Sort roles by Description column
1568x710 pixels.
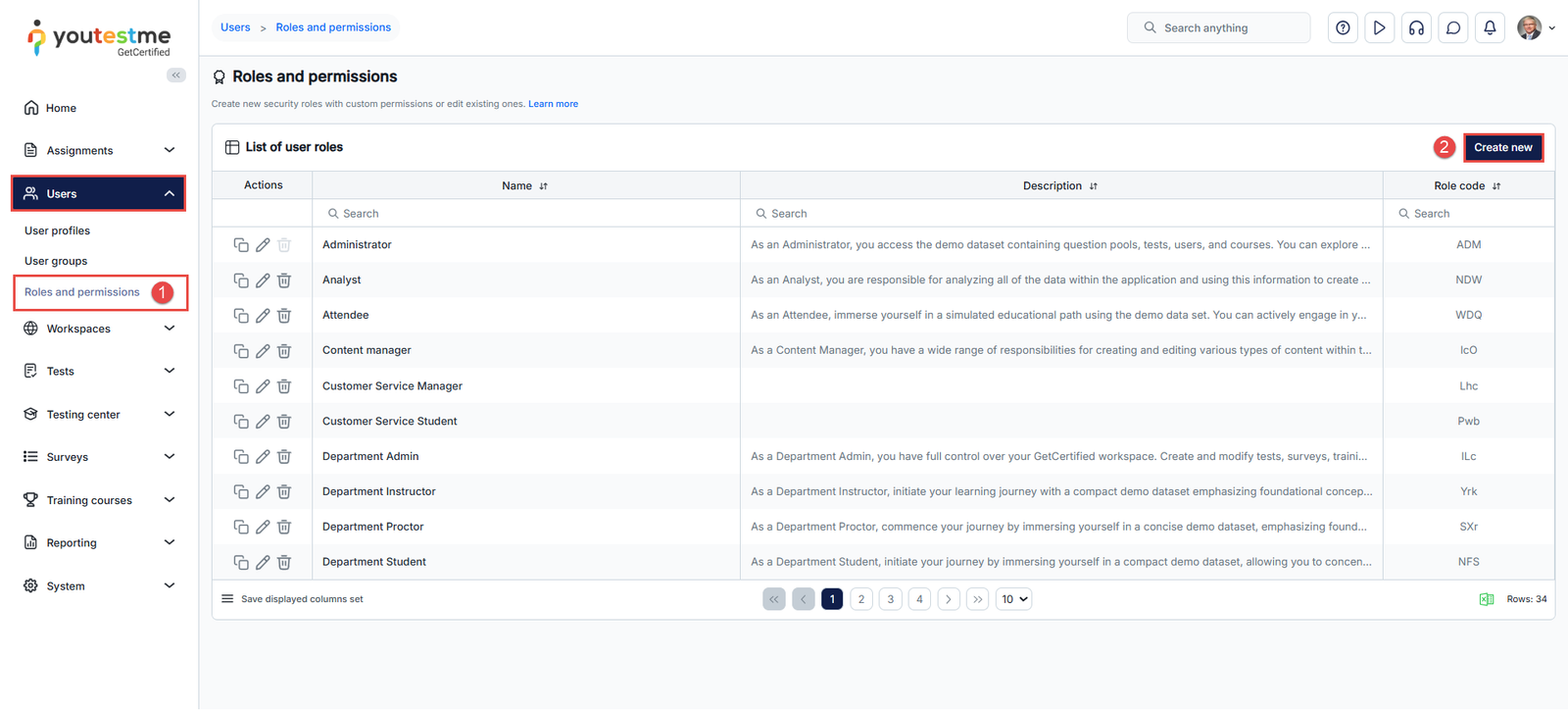click(1094, 186)
